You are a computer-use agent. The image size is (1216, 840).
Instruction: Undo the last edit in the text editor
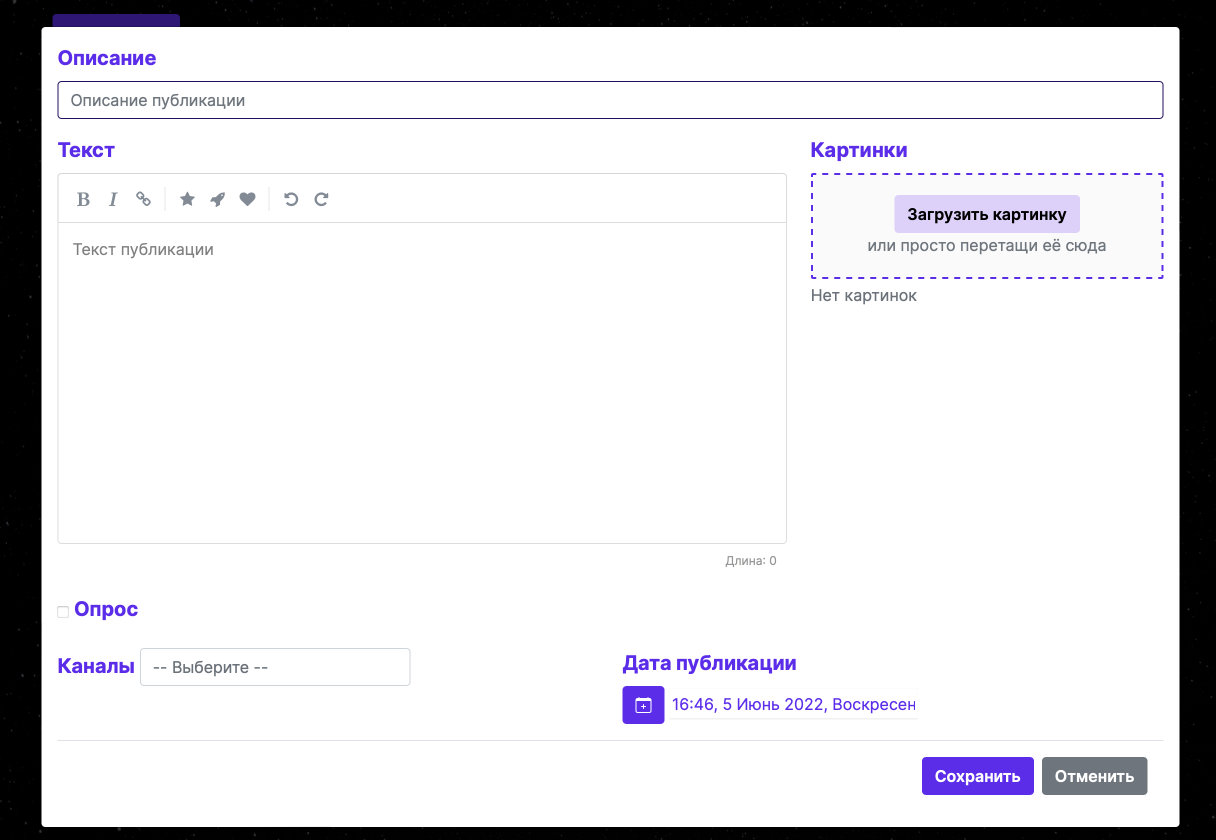[x=291, y=199]
